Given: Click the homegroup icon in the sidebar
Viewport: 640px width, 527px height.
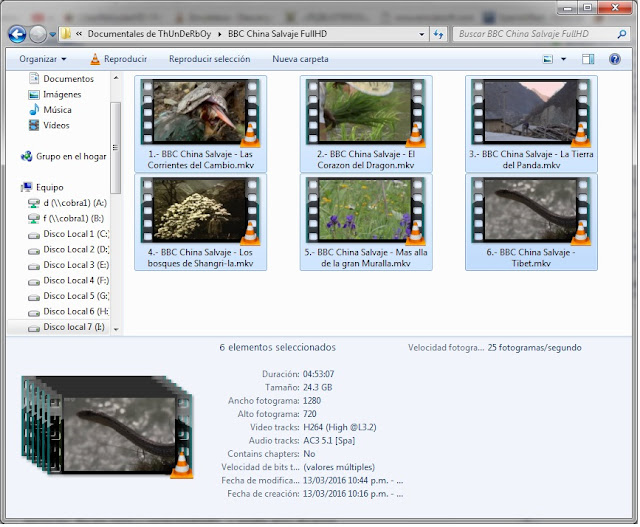Looking at the screenshot, I should 27,156.
